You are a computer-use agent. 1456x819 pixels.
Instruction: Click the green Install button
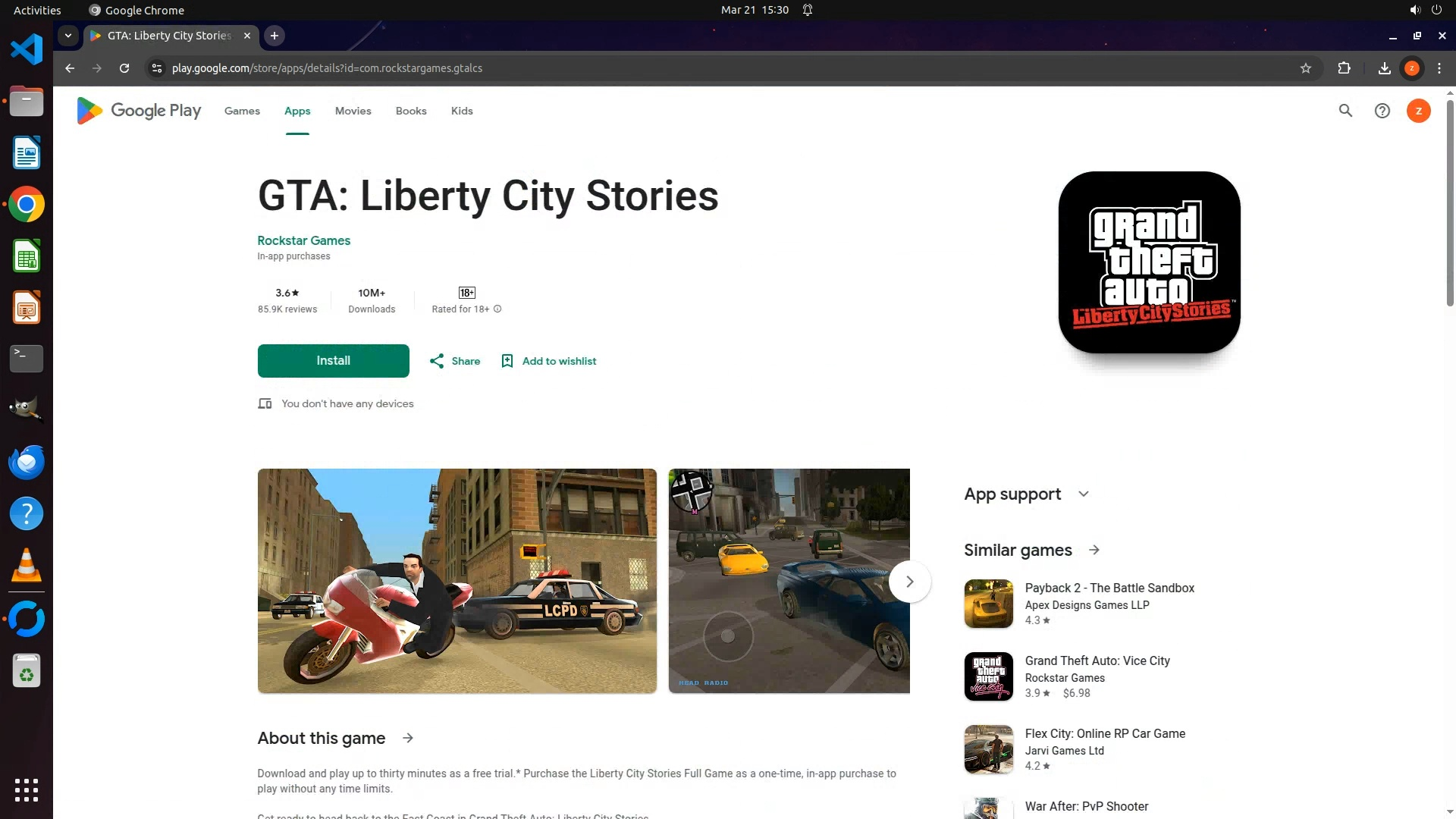pyautogui.click(x=333, y=361)
